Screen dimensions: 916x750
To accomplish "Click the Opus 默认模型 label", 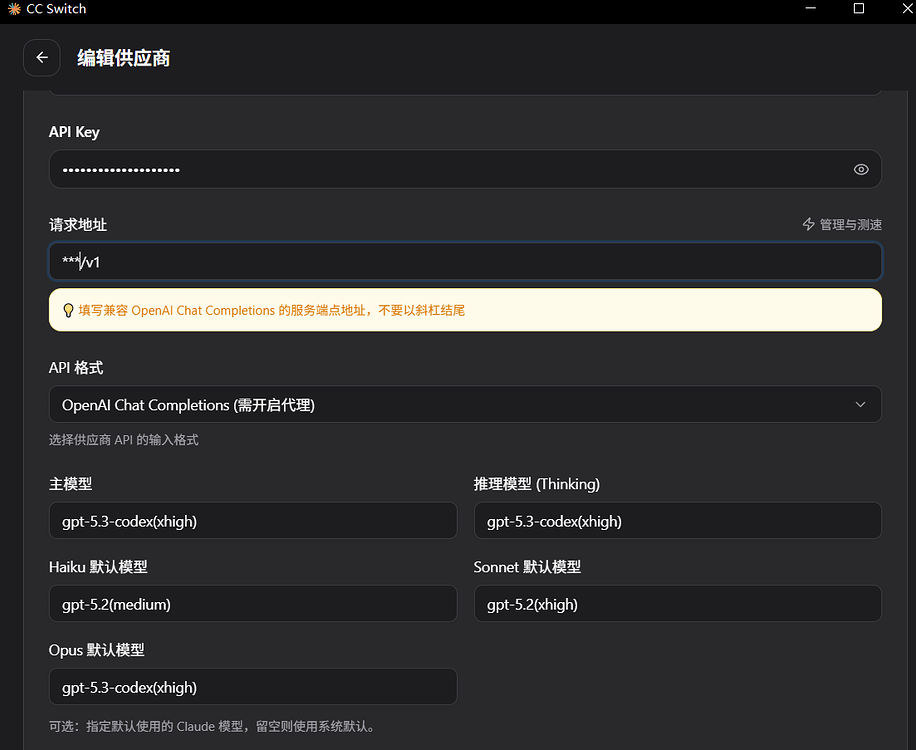I will pos(96,650).
